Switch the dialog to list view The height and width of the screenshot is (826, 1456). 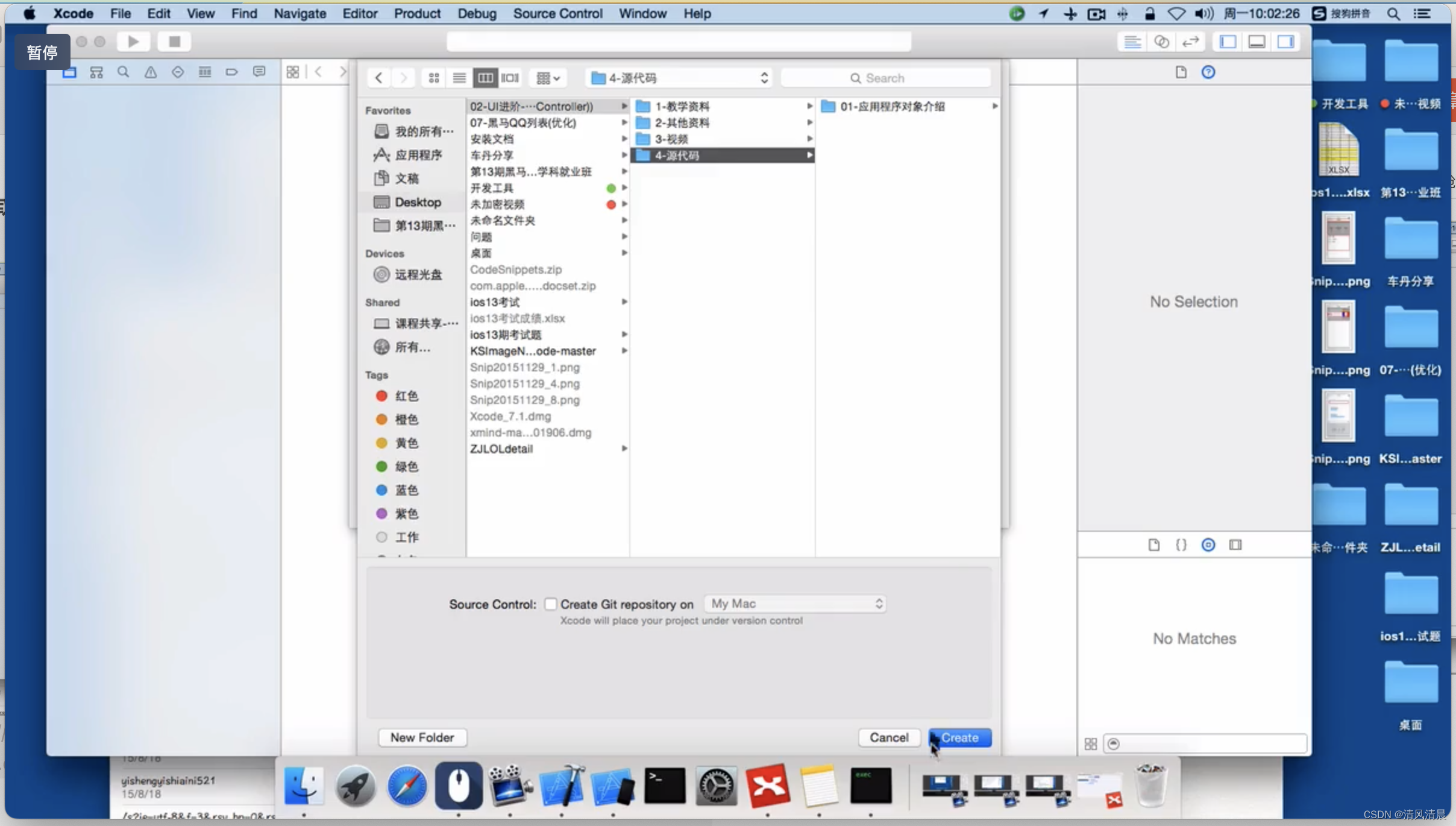(459, 78)
